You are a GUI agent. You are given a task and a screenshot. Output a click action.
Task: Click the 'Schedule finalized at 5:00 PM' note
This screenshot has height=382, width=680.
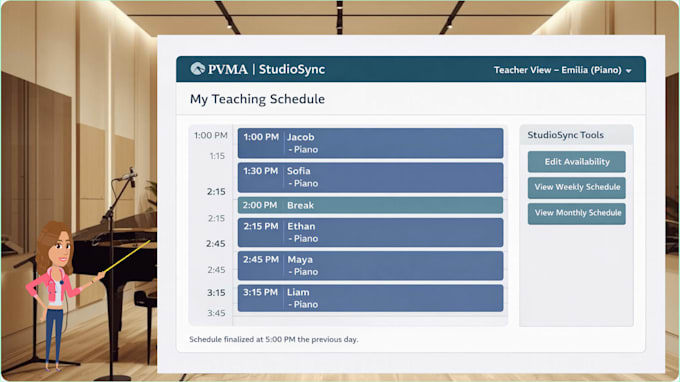pos(274,340)
